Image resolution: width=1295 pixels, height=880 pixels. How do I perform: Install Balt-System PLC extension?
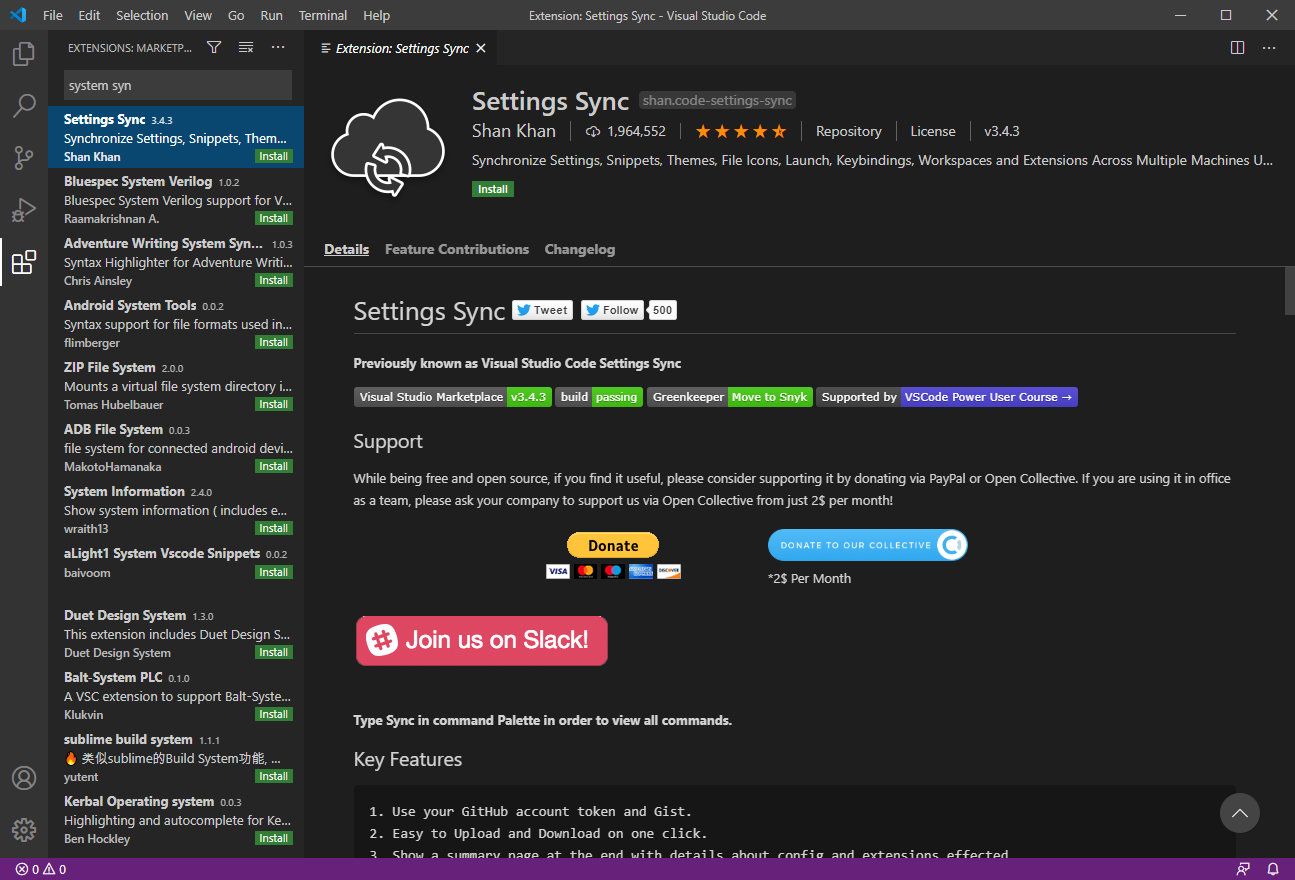pos(274,714)
